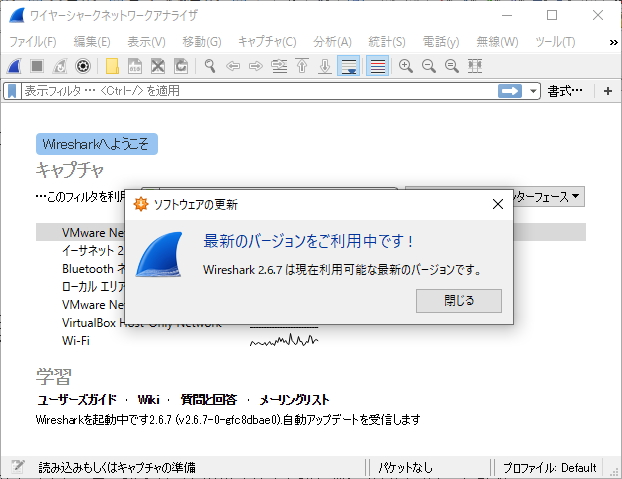
Task: Open the ツール(T) menu
Action: (555, 42)
